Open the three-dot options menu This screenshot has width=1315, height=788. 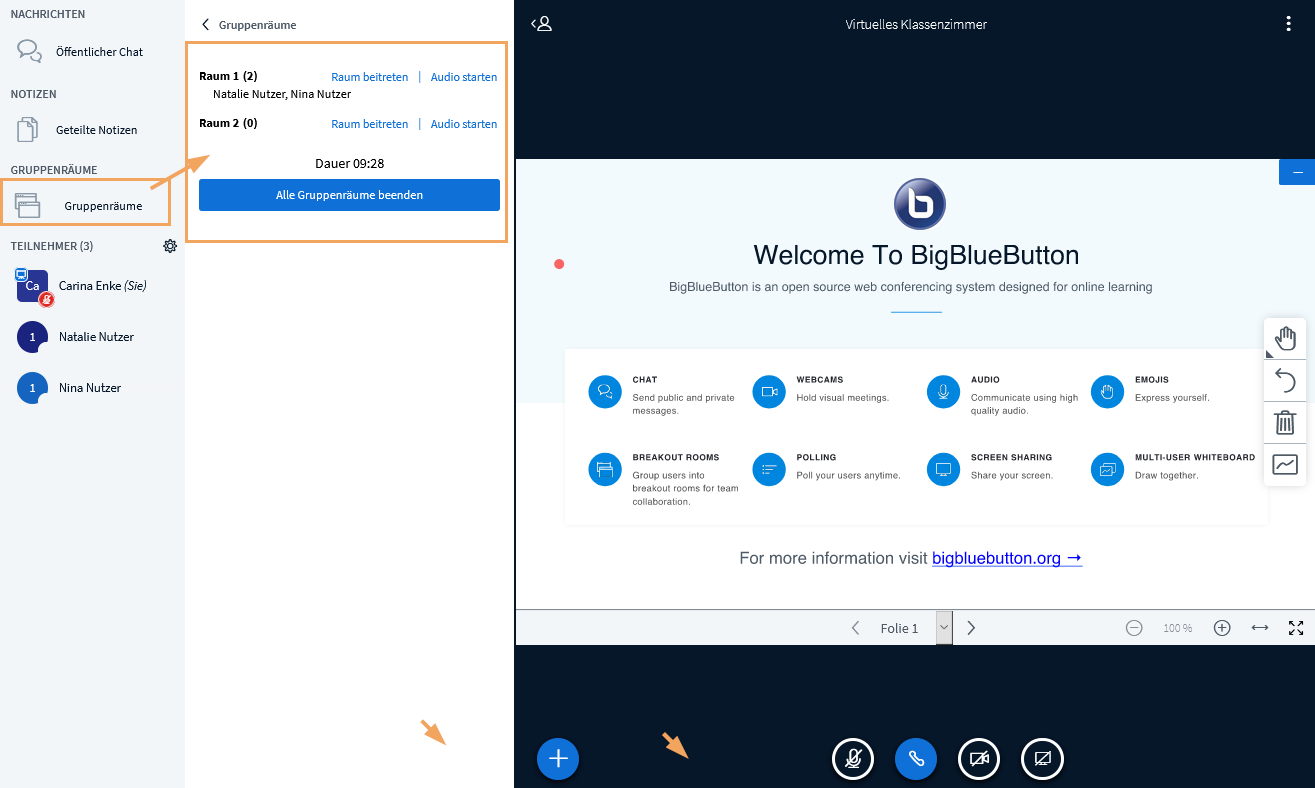click(1288, 24)
